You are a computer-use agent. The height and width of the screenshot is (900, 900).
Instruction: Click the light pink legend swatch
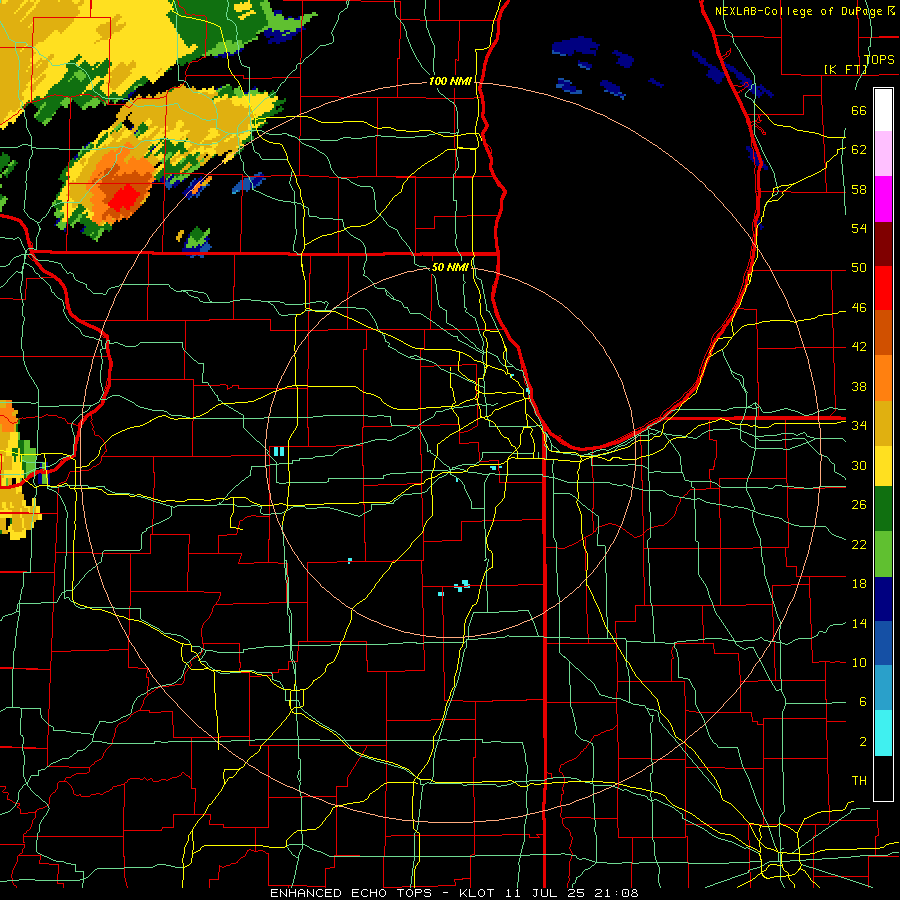[883, 154]
